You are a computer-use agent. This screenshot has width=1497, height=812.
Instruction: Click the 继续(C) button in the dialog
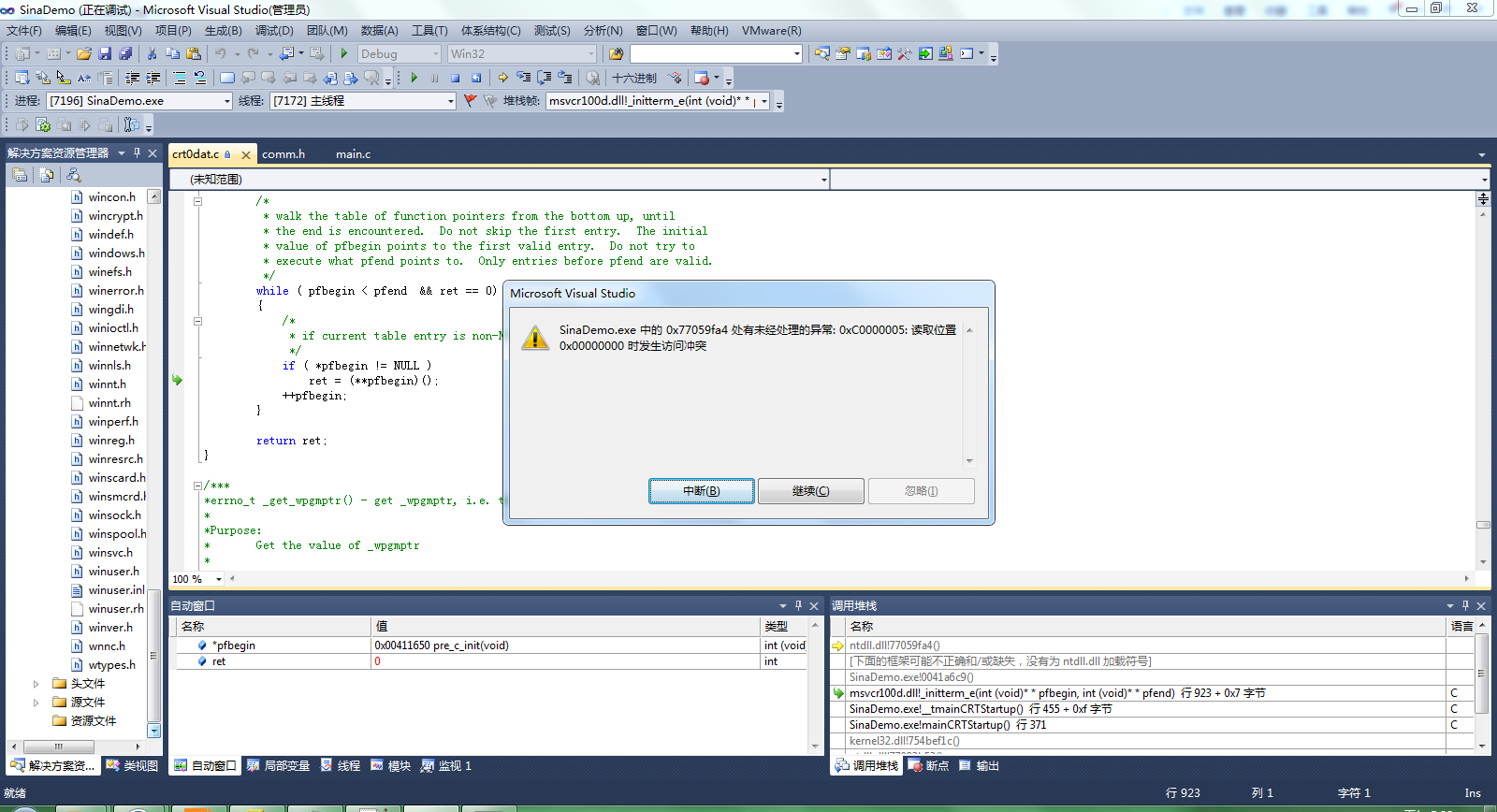(x=810, y=491)
